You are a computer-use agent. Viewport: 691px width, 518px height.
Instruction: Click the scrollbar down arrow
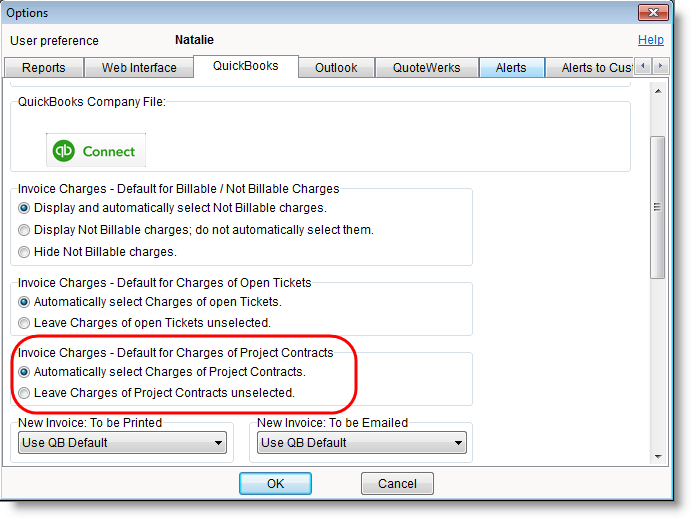[x=657, y=456]
